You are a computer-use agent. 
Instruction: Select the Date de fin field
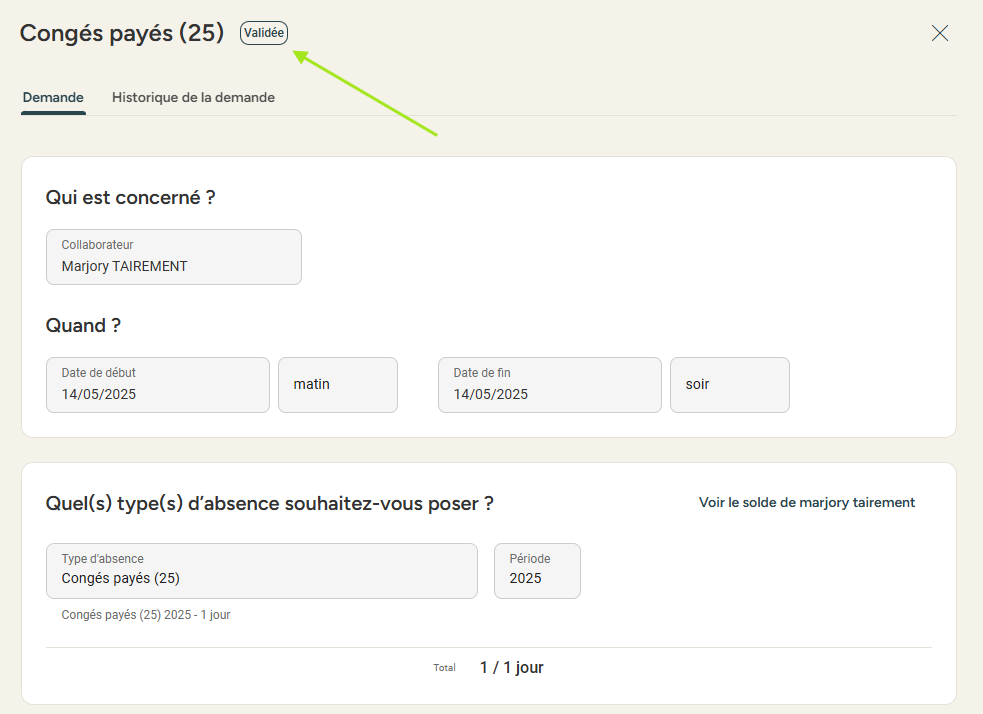[550, 385]
